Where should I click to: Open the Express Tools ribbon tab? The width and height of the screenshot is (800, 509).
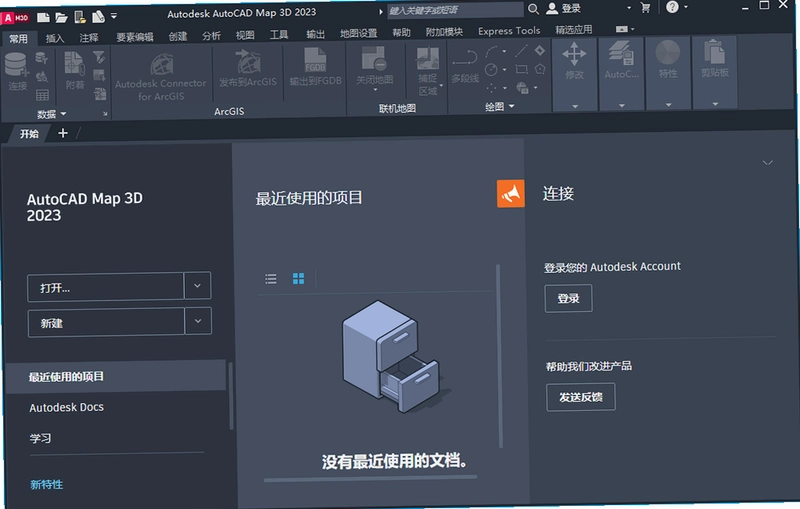pyautogui.click(x=509, y=31)
